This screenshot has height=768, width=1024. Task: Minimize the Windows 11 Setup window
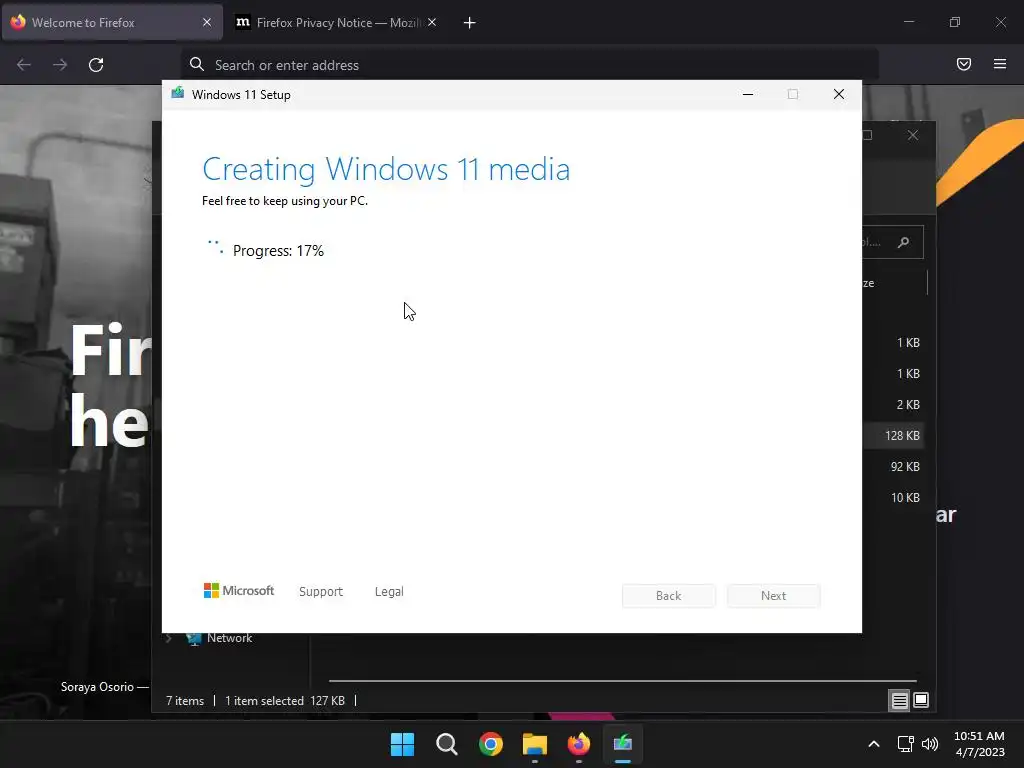pos(748,95)
